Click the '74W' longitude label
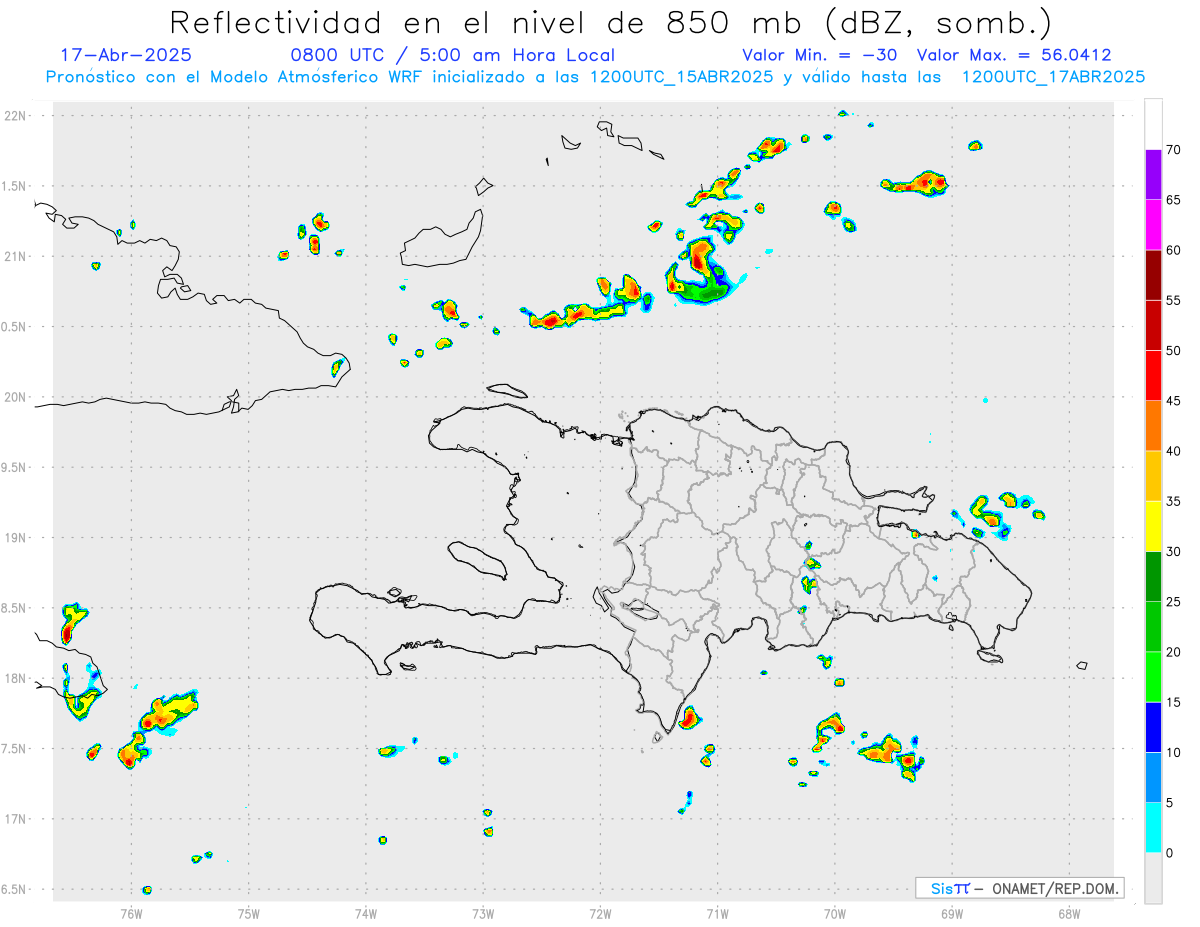Image resolution: width=1200 pixels, height=927 pixels. coord(366,913)
